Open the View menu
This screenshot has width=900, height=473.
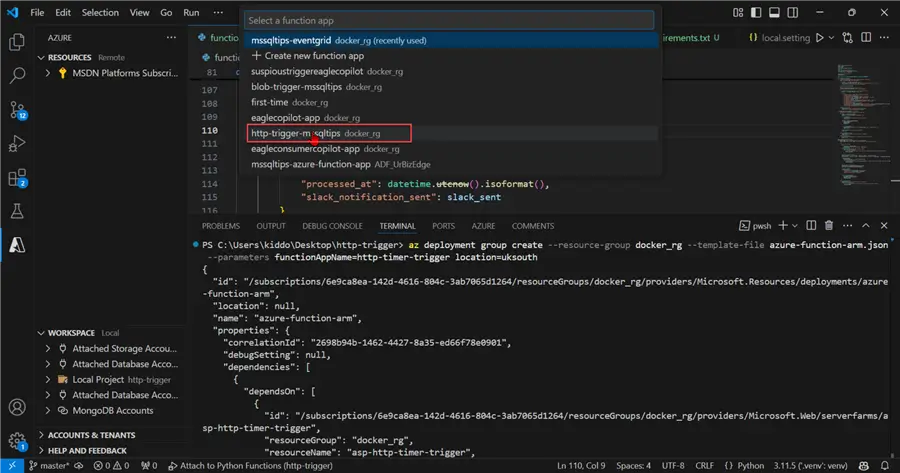[139, 12]
